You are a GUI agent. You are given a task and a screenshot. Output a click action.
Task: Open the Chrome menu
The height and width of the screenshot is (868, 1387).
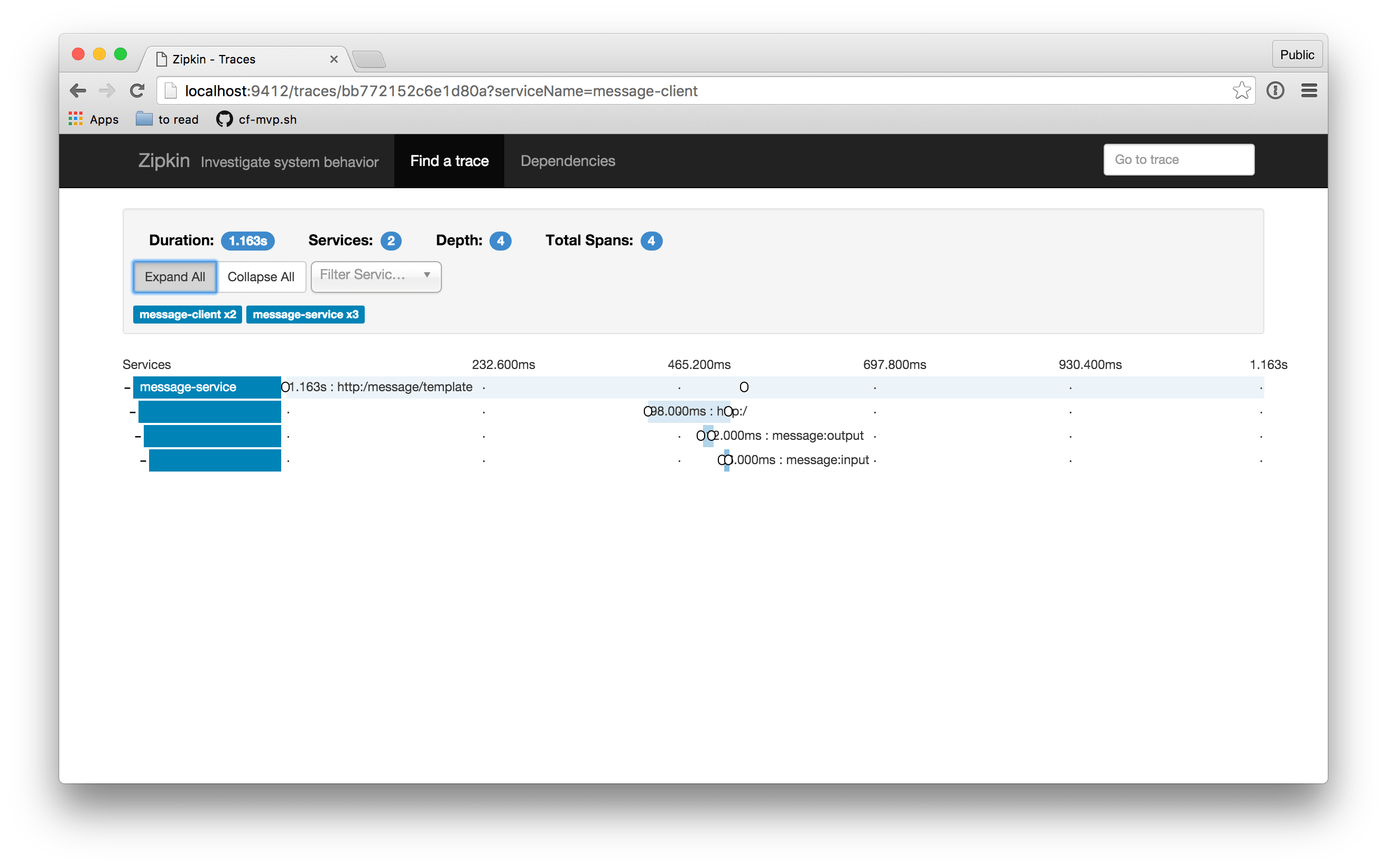(x=1309, y=90)
